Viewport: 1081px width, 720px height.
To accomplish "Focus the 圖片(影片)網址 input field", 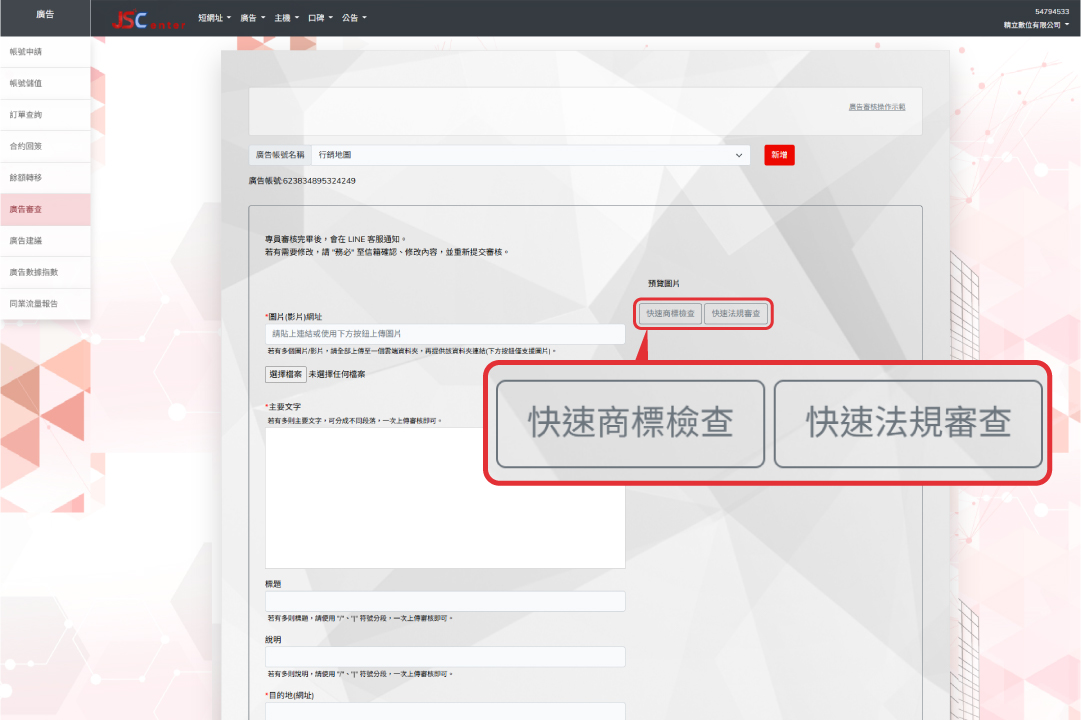I will coord(445,334).
